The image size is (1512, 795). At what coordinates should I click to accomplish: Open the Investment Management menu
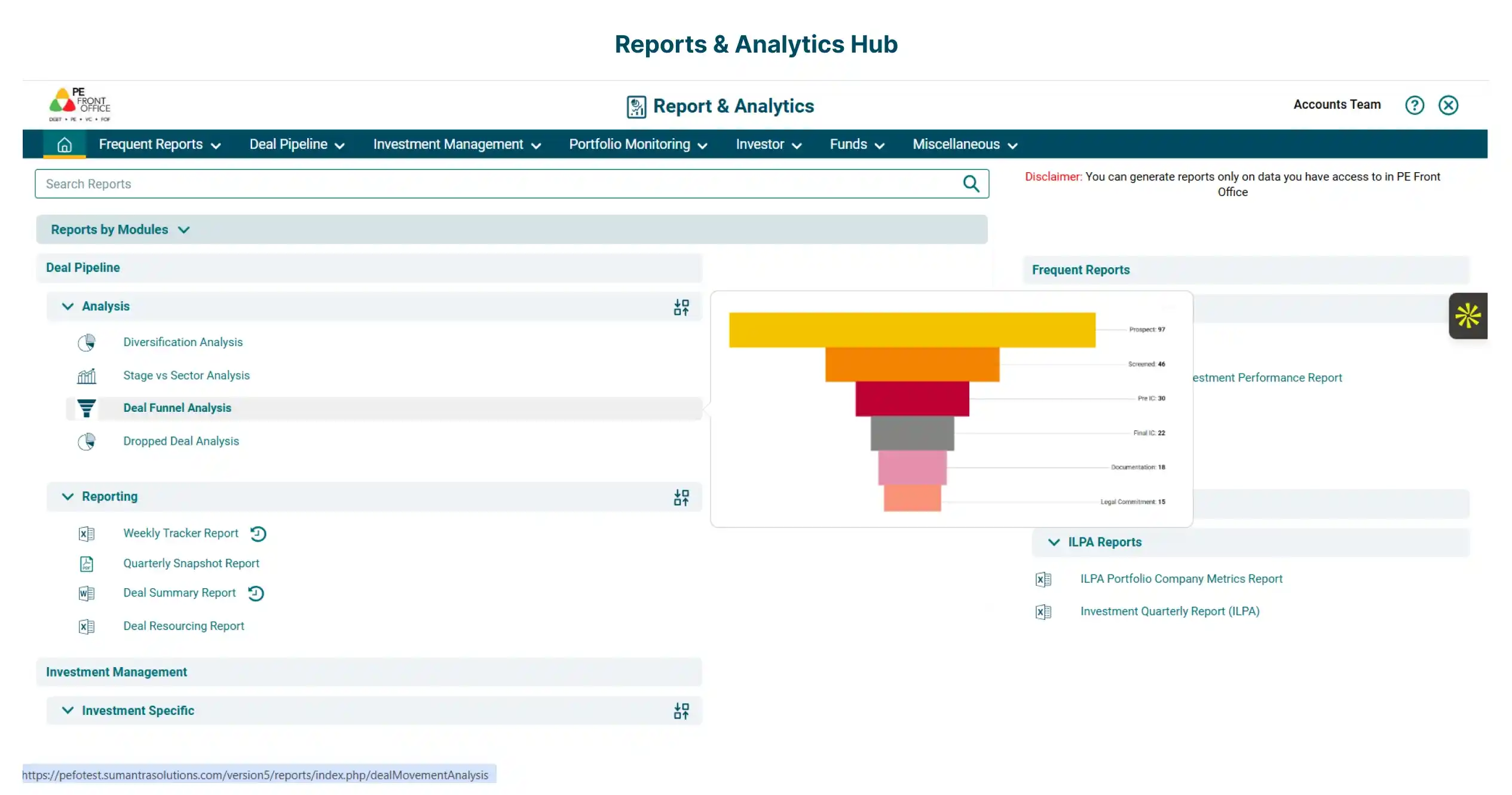coord(457,145)
